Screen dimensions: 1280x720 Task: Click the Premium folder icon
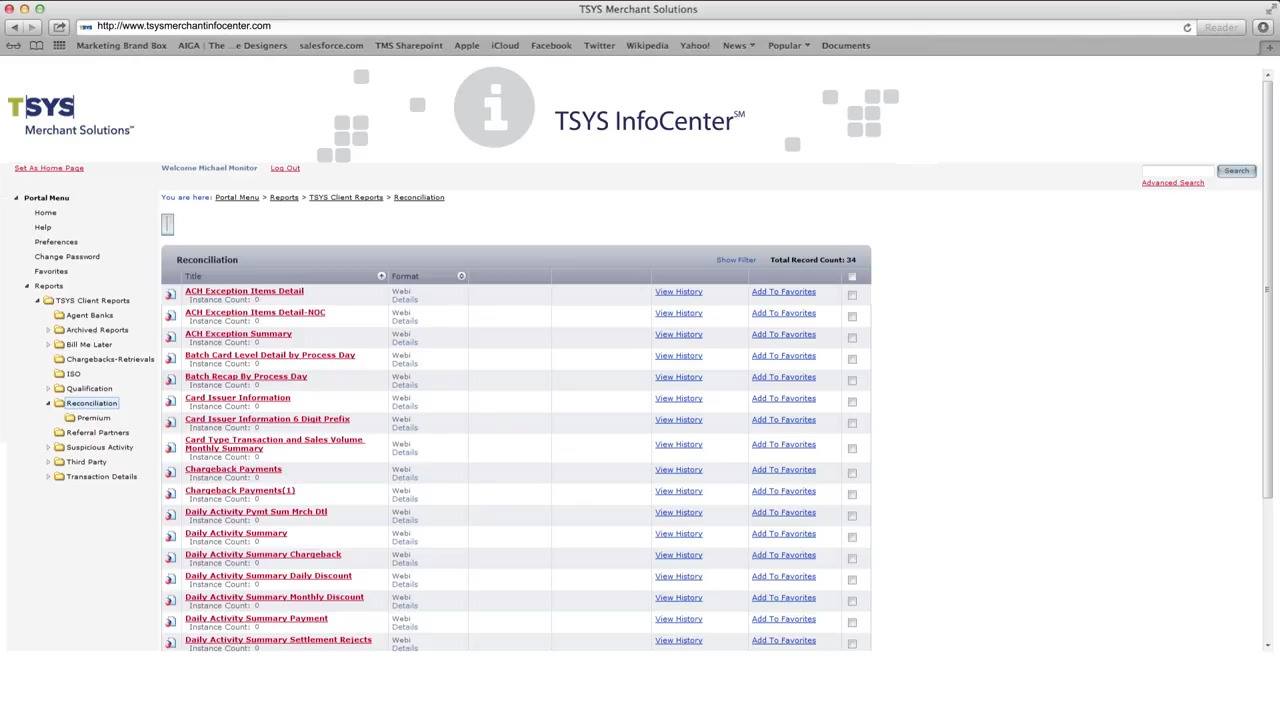70,417
